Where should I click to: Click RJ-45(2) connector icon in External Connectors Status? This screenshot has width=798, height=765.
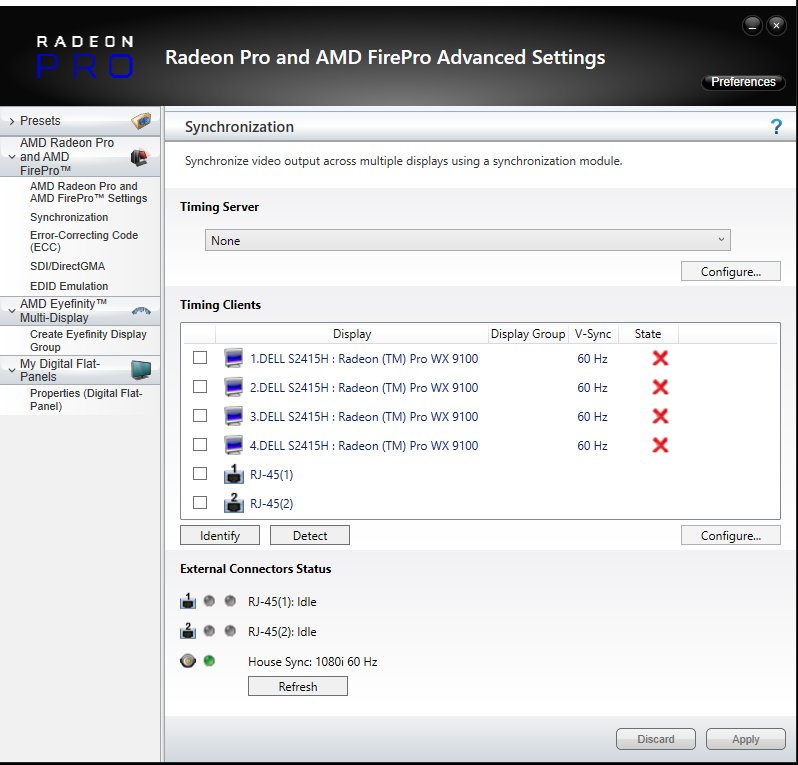[x=188, y=631]
